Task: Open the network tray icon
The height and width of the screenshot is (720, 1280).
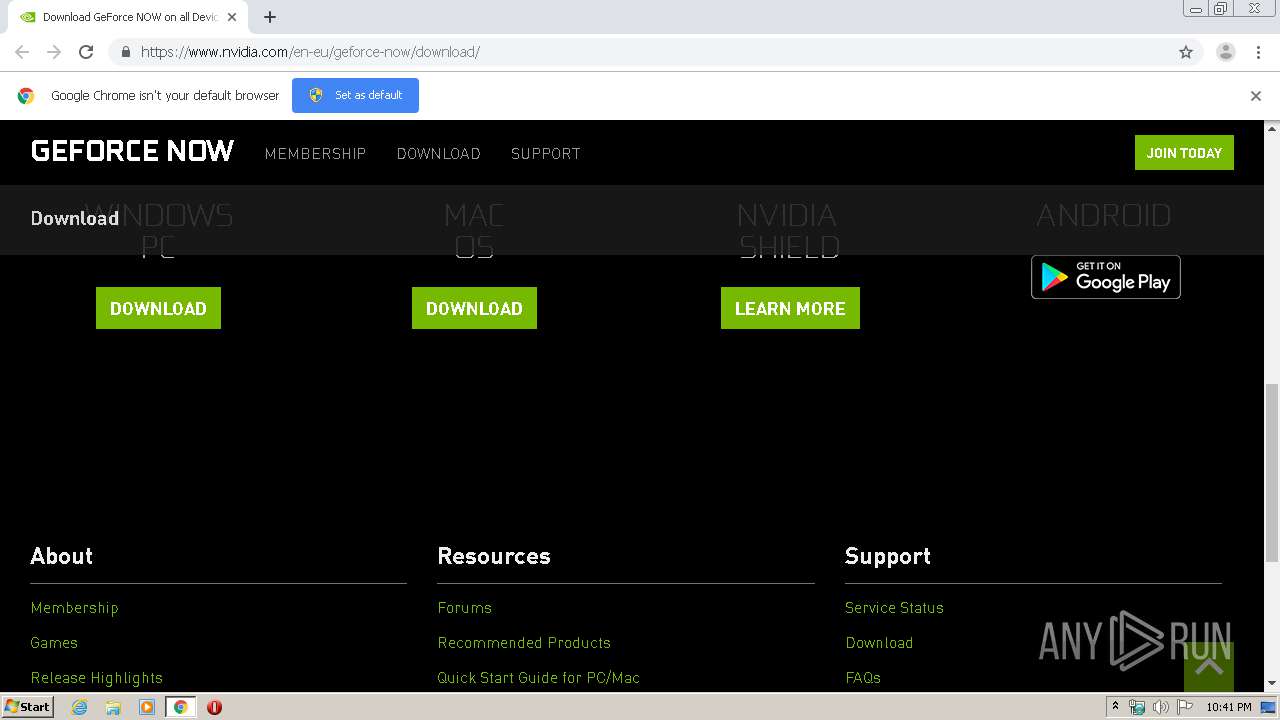Action: (x=1137, y=707)
